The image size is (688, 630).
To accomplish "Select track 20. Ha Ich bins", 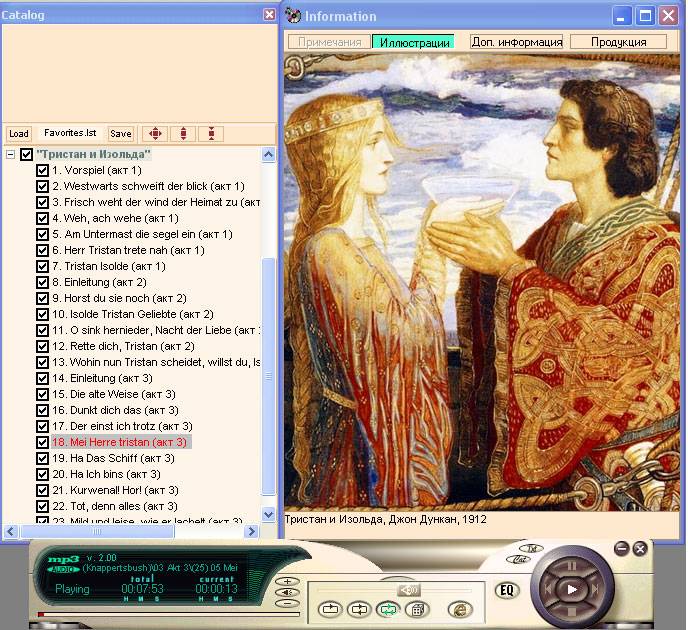I will click(106, 474).
